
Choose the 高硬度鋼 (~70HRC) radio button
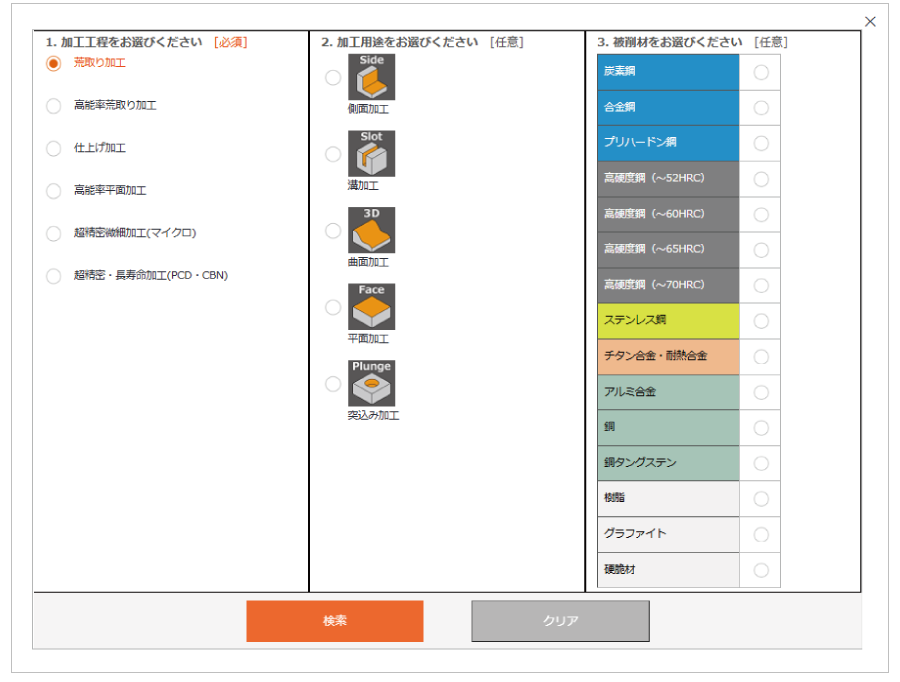tap(761, 285)
